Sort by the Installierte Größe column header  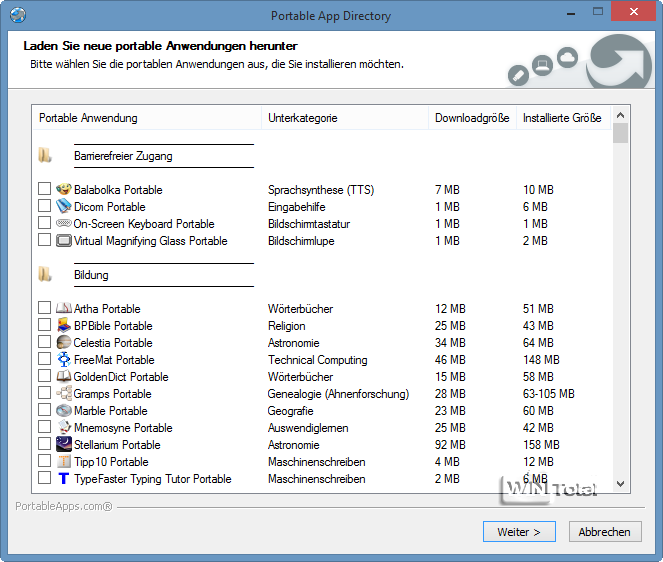(563, 118)
